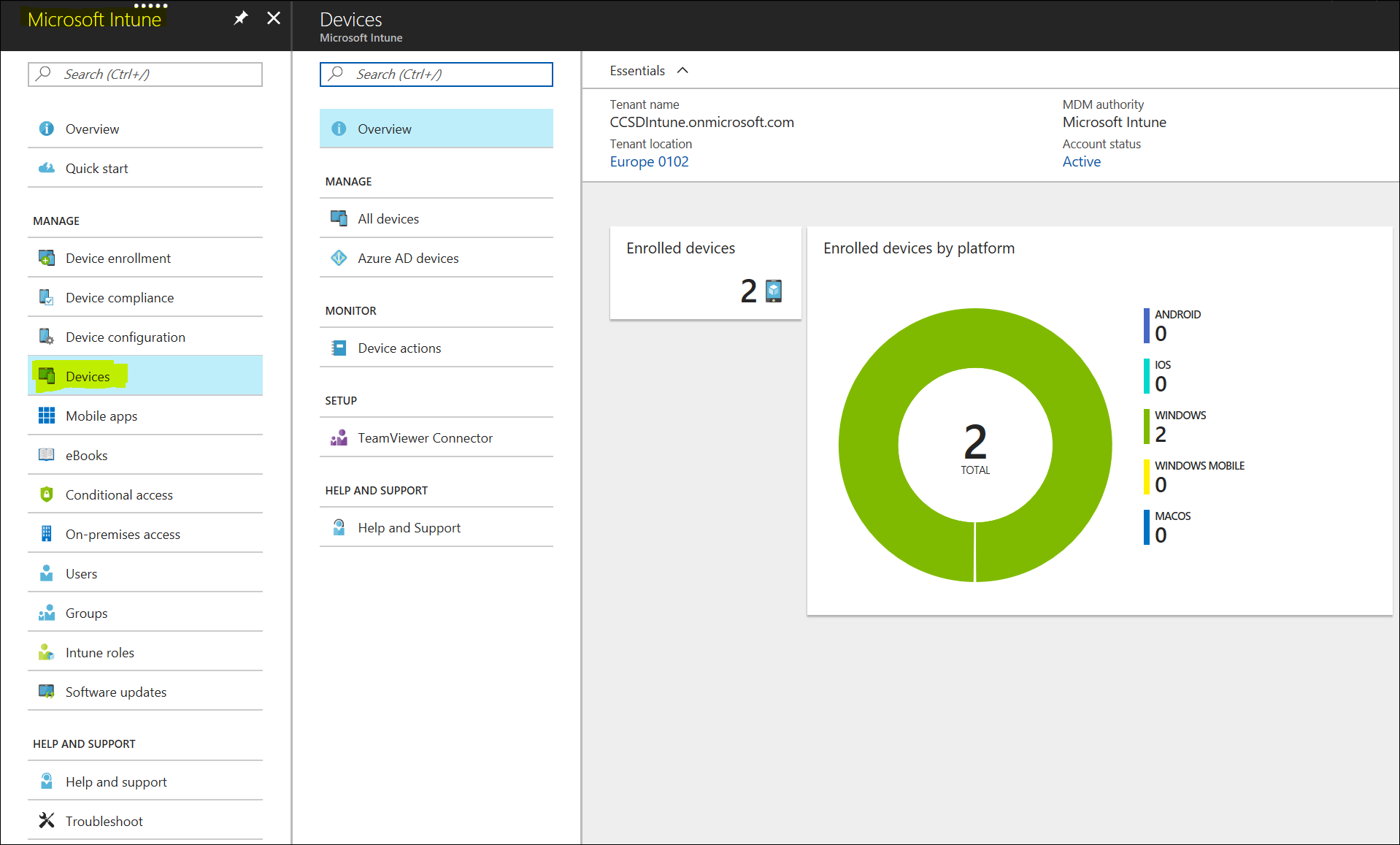Click the Help and support icon in Intune menu
This screenshot has height=845, width=1400.
(47, 781)
